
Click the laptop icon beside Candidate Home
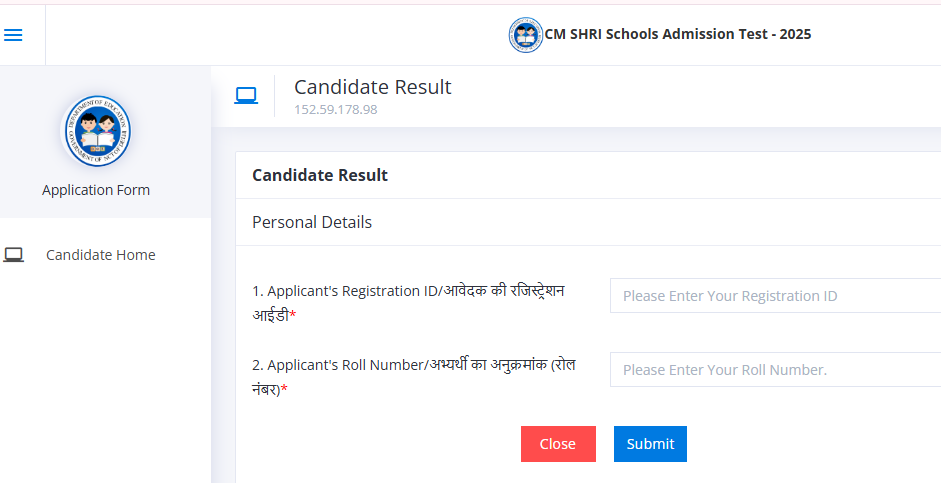pyautogui.click(x=13, y=255)
